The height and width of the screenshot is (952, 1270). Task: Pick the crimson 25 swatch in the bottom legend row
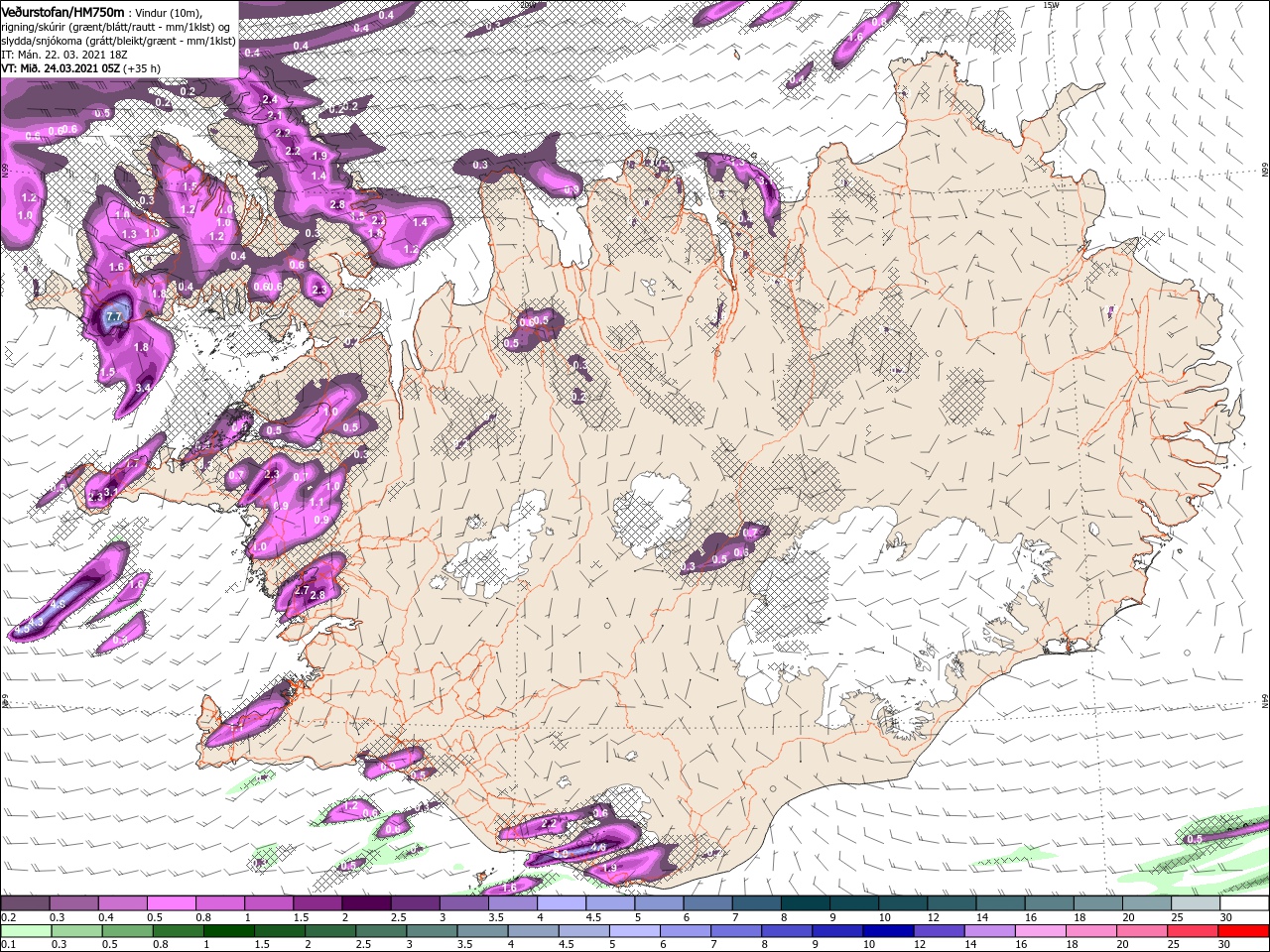(1193, 931)
